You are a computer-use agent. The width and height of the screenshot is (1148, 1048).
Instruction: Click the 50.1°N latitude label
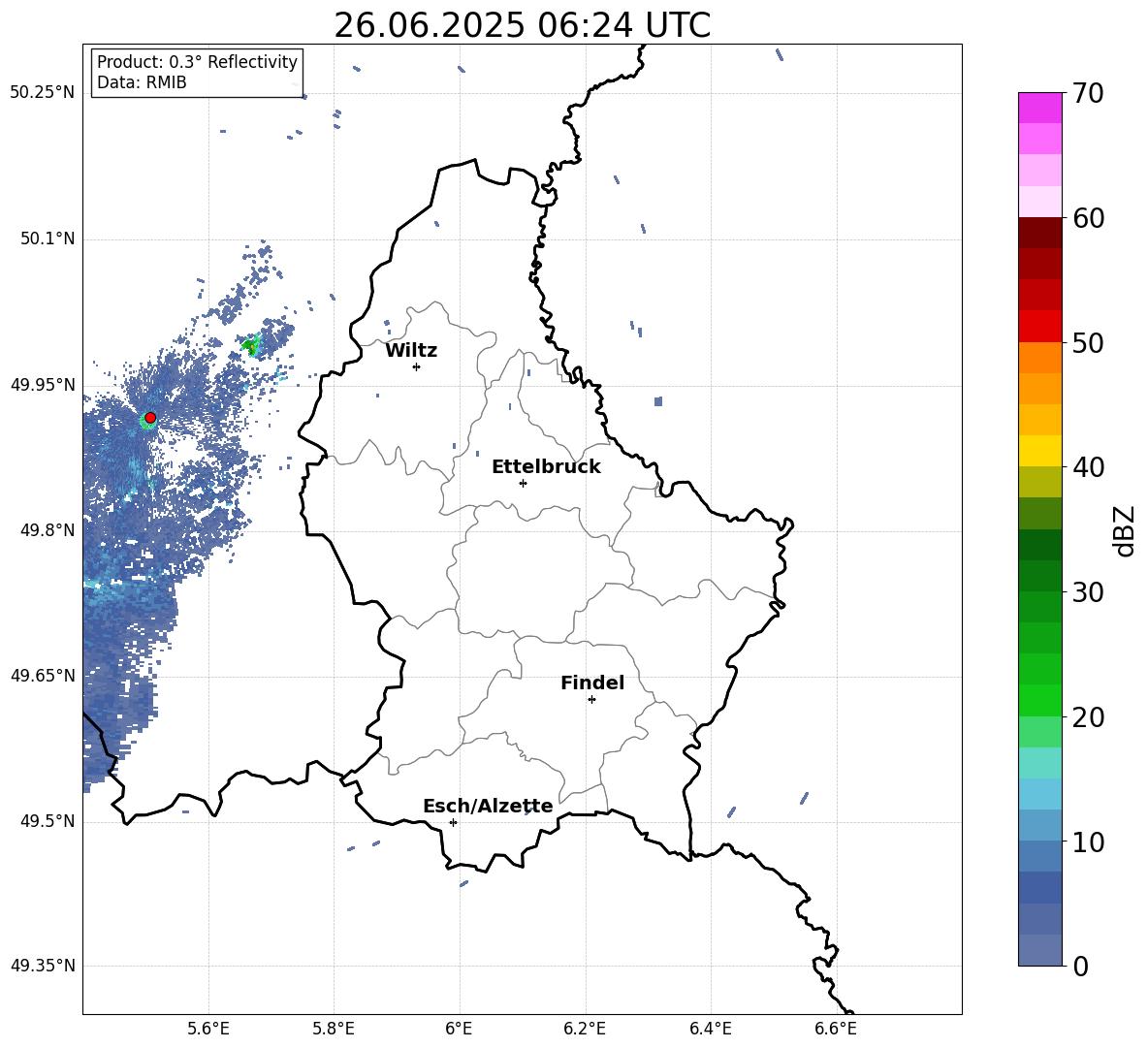(x=47, y=238)
